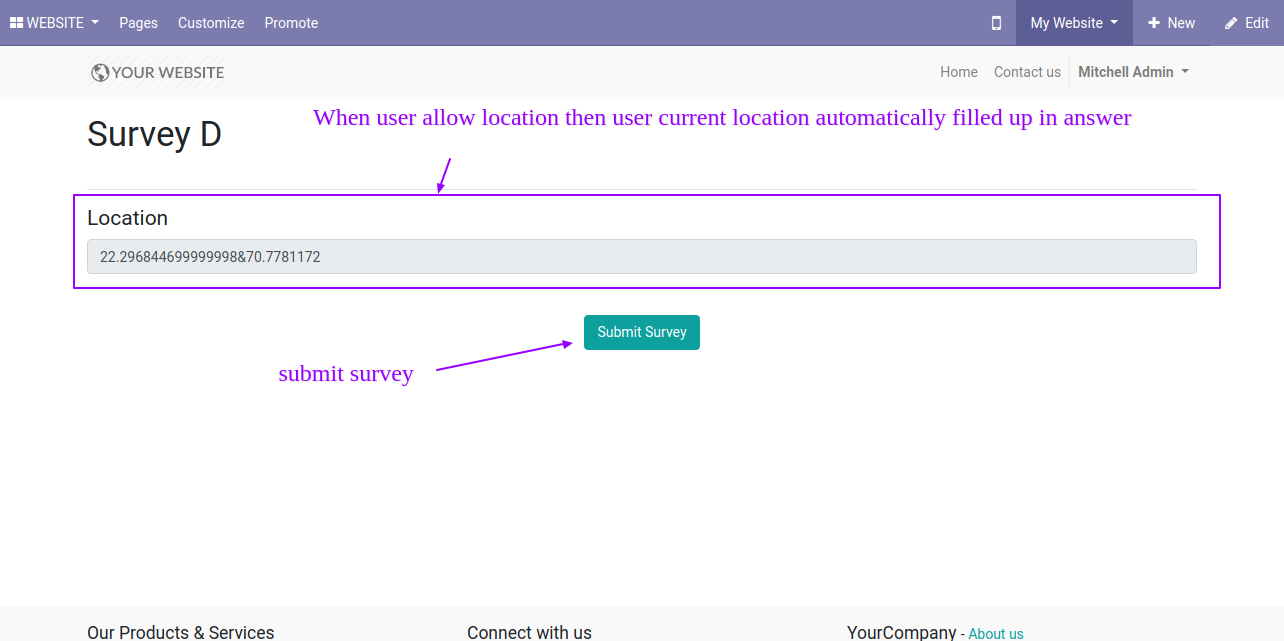Click the Location coordinates input field
Screen dimensions: 1284x641
click(x=641, y=257)
